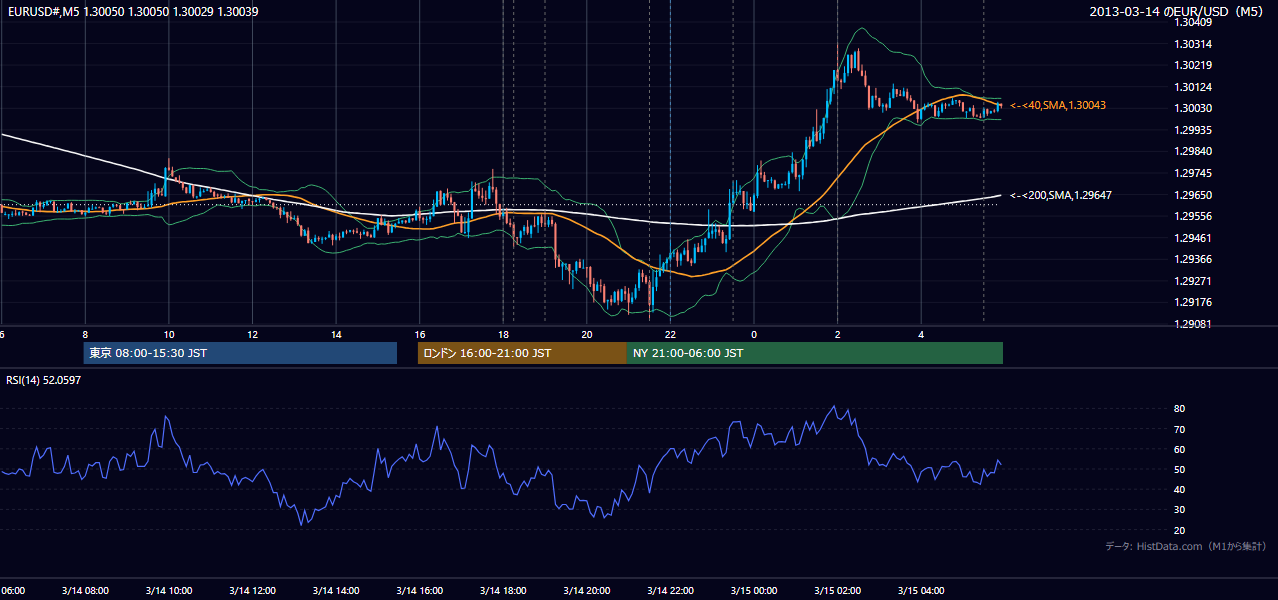Click hour marker 22 below the price chart

(x=670, y=334)
